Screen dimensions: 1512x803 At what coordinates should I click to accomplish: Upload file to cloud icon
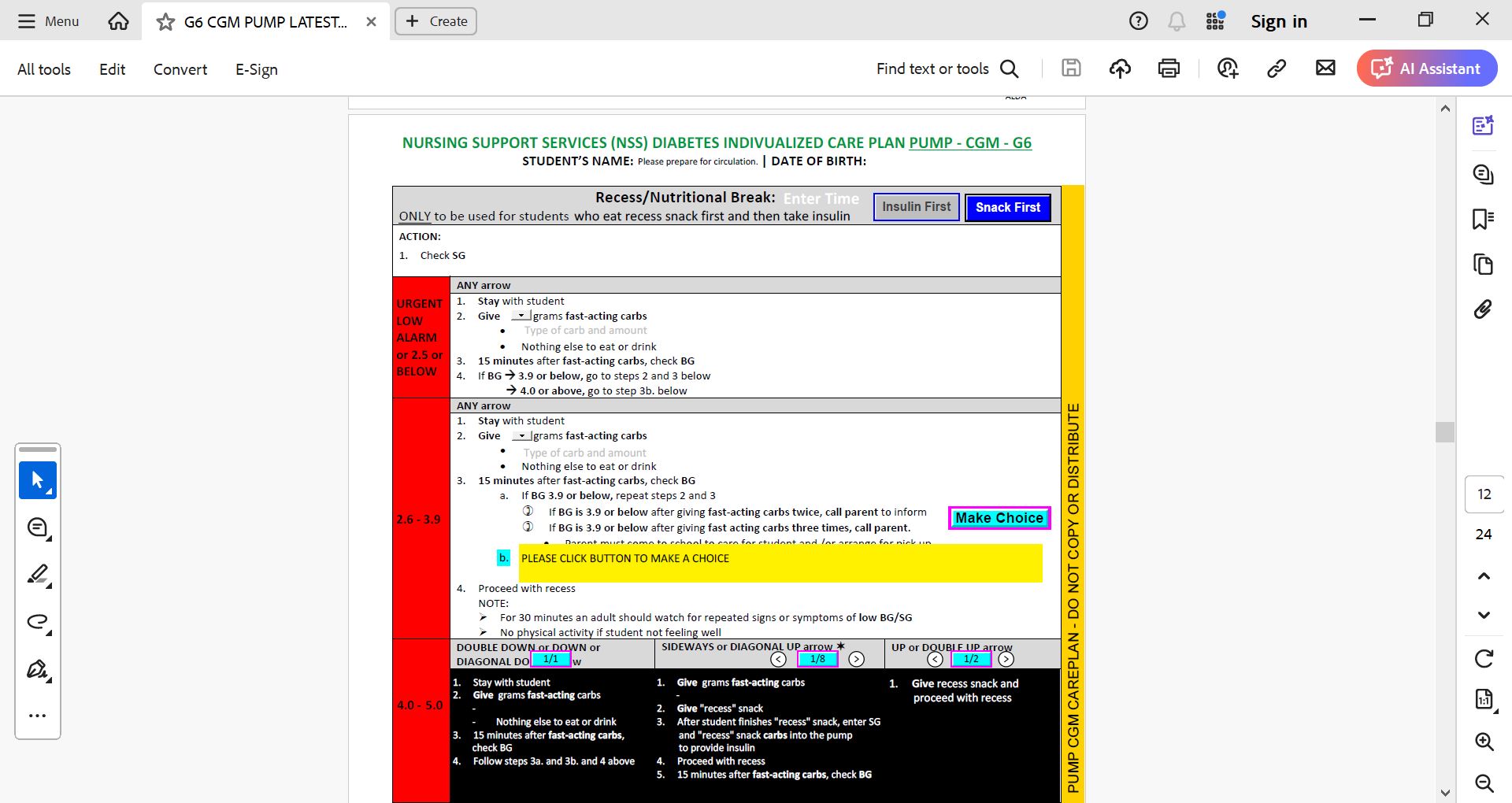[1120, 68]
